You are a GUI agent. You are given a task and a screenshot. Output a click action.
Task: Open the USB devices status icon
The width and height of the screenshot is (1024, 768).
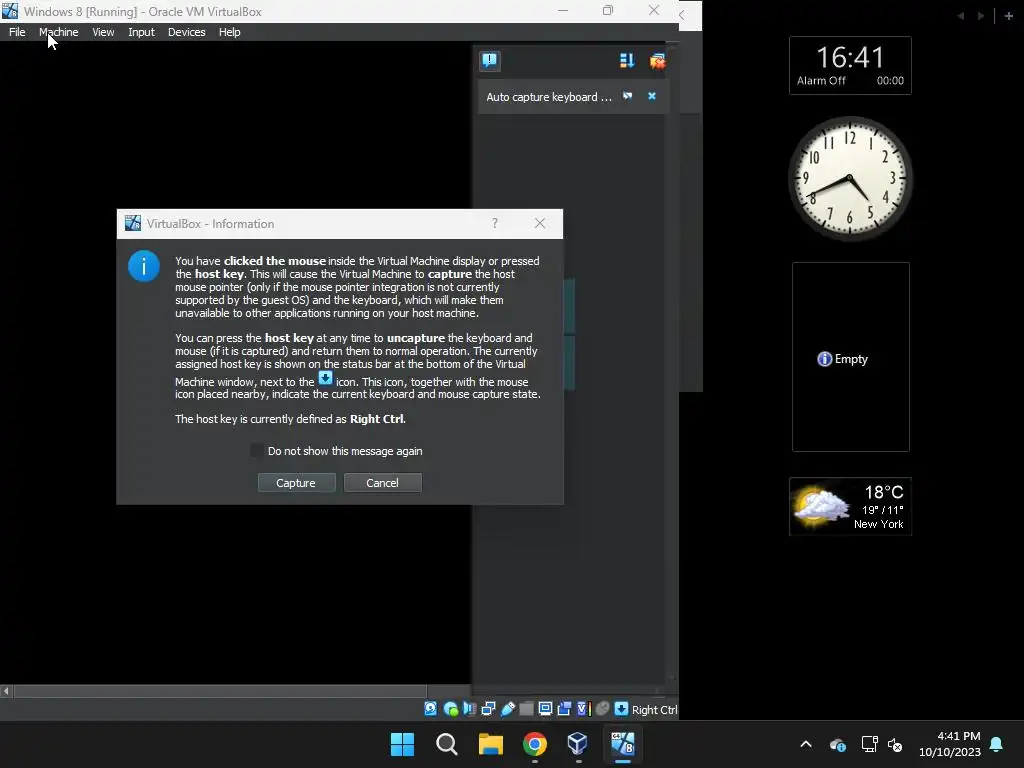[x=508, y=709]
